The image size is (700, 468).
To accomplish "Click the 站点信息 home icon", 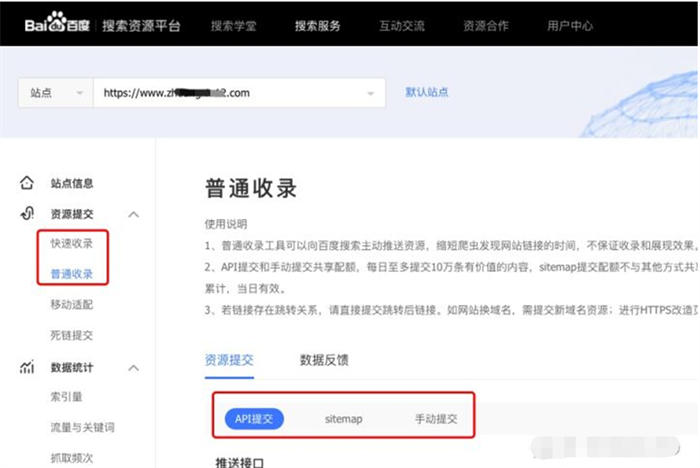I will (27, 184).
